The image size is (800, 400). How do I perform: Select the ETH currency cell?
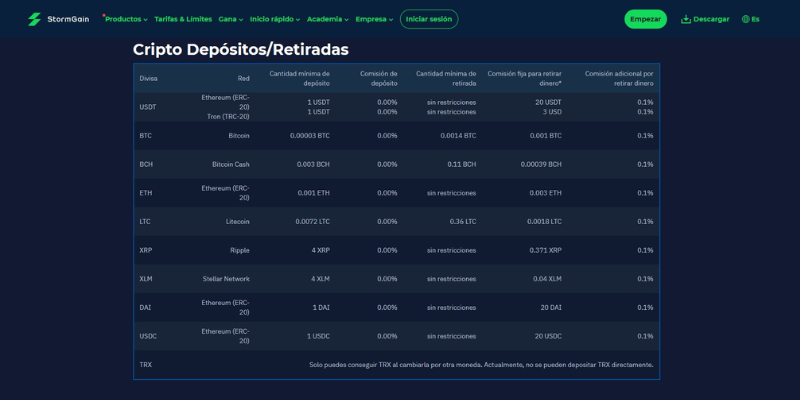[145, 193]
